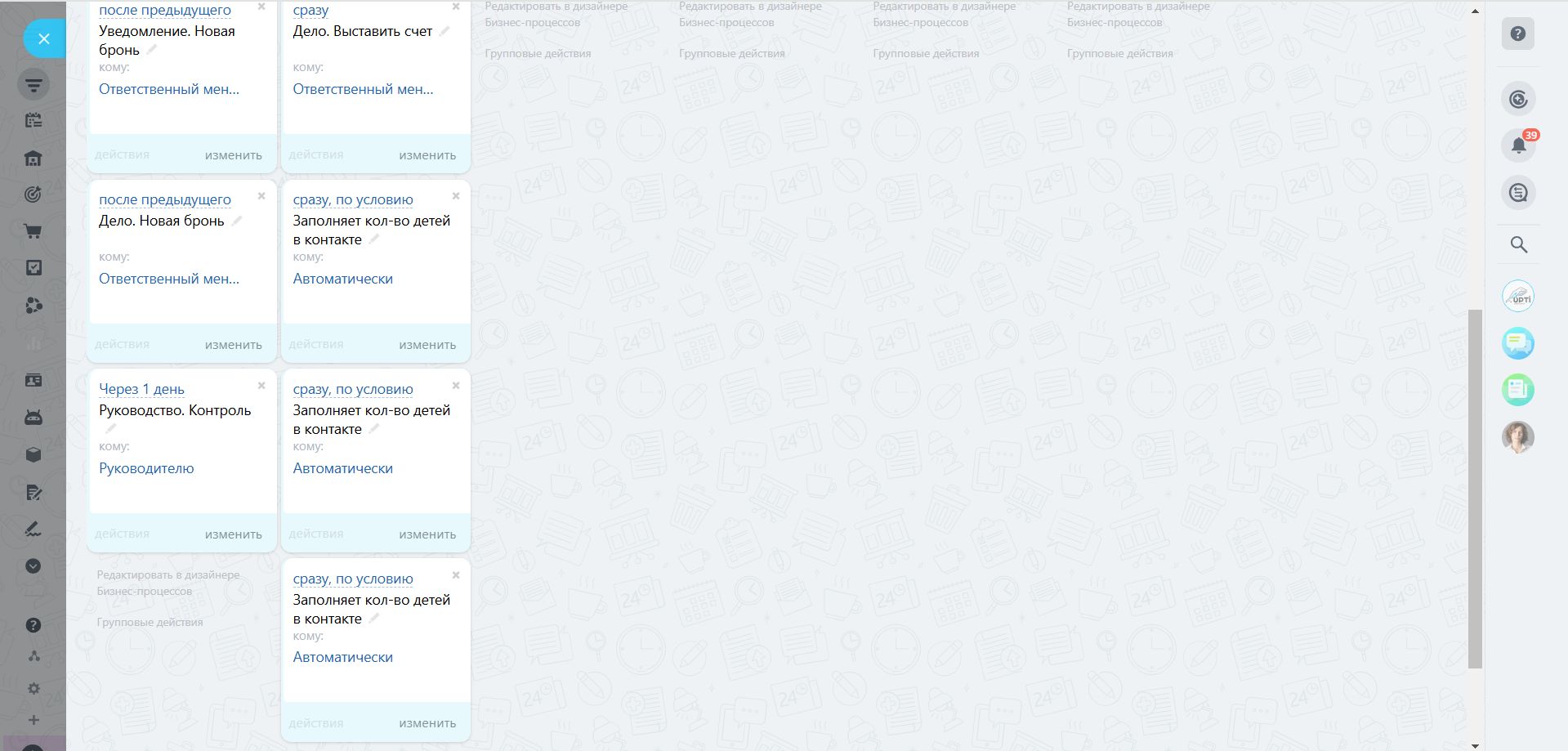Open the user photo avatar in right panel
This screenshot has height=751, width=1568.
(1518, 437)
